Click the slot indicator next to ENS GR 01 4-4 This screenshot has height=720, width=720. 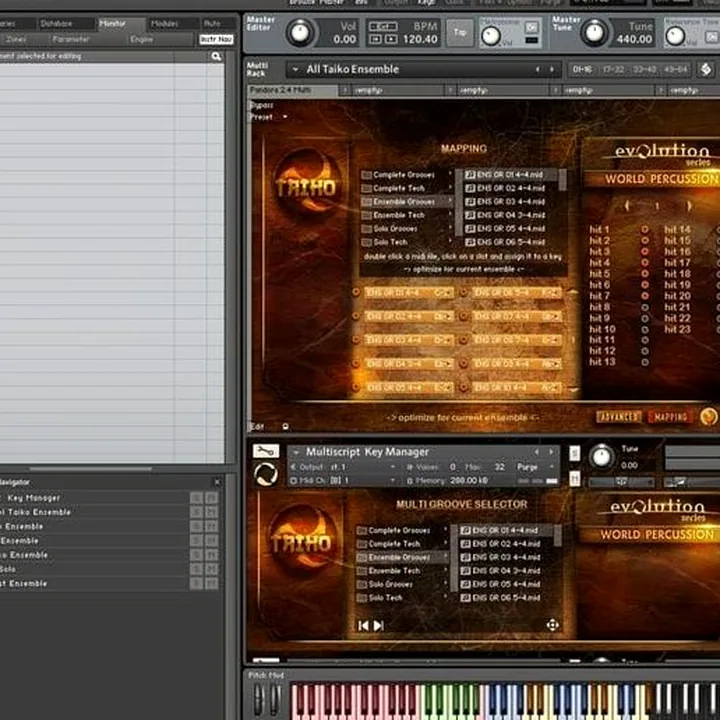click(x=355, y=292)
